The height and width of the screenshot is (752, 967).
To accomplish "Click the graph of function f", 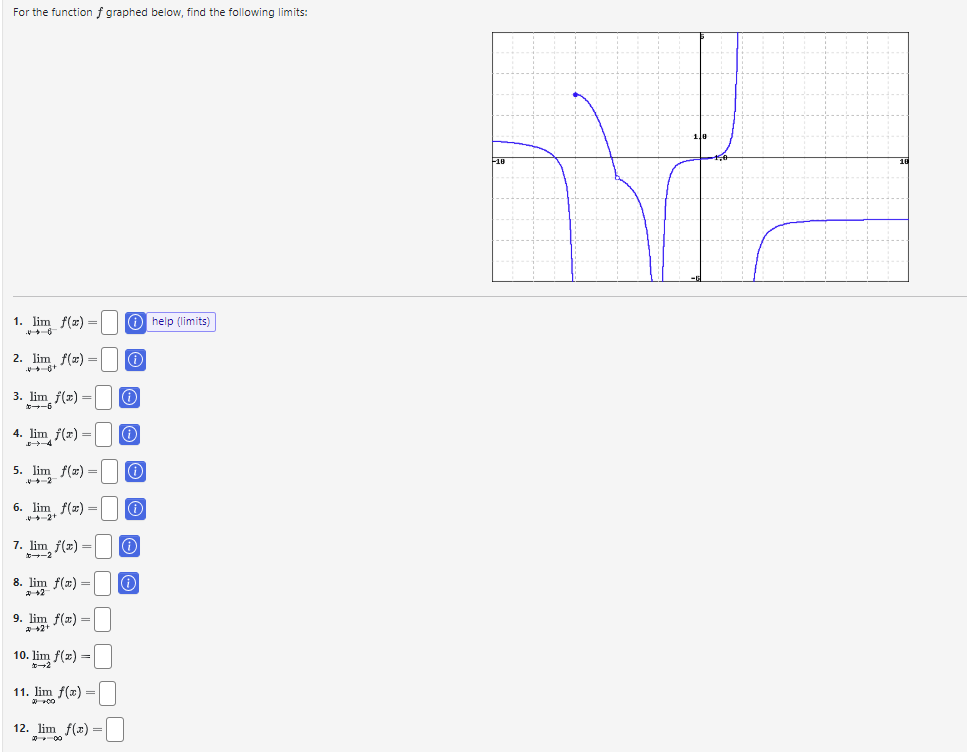I will coord(700,155).
